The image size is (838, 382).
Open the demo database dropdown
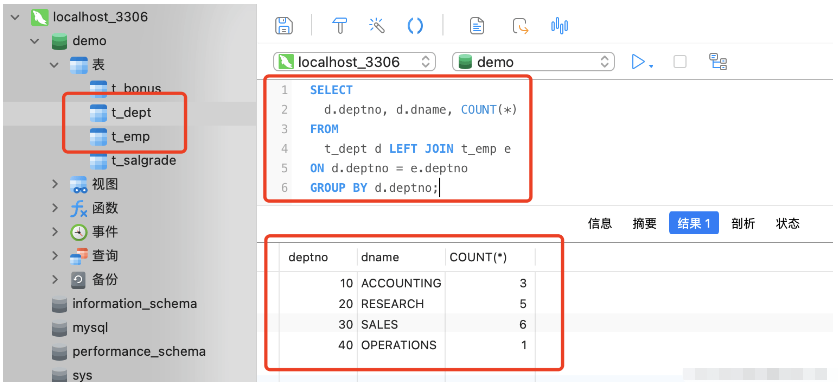click(533, 61)
